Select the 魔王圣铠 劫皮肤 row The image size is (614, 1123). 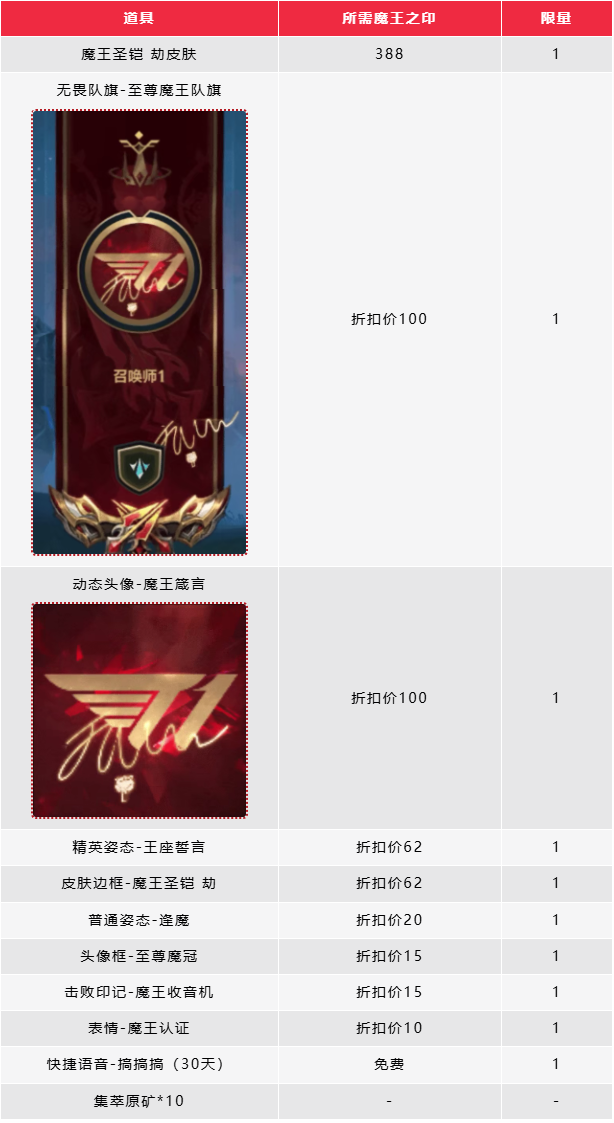[306, 54]
